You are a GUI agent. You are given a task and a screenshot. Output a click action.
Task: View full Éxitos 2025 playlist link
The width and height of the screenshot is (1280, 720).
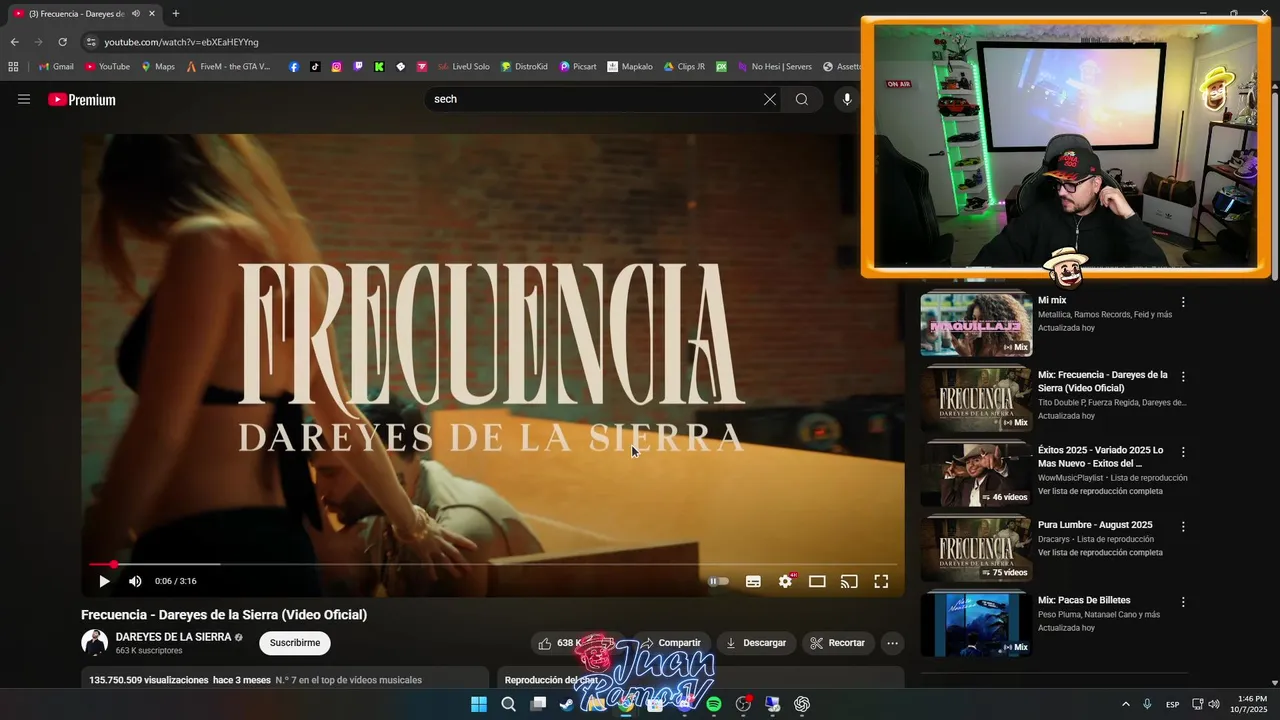(x=1100, y=491)
